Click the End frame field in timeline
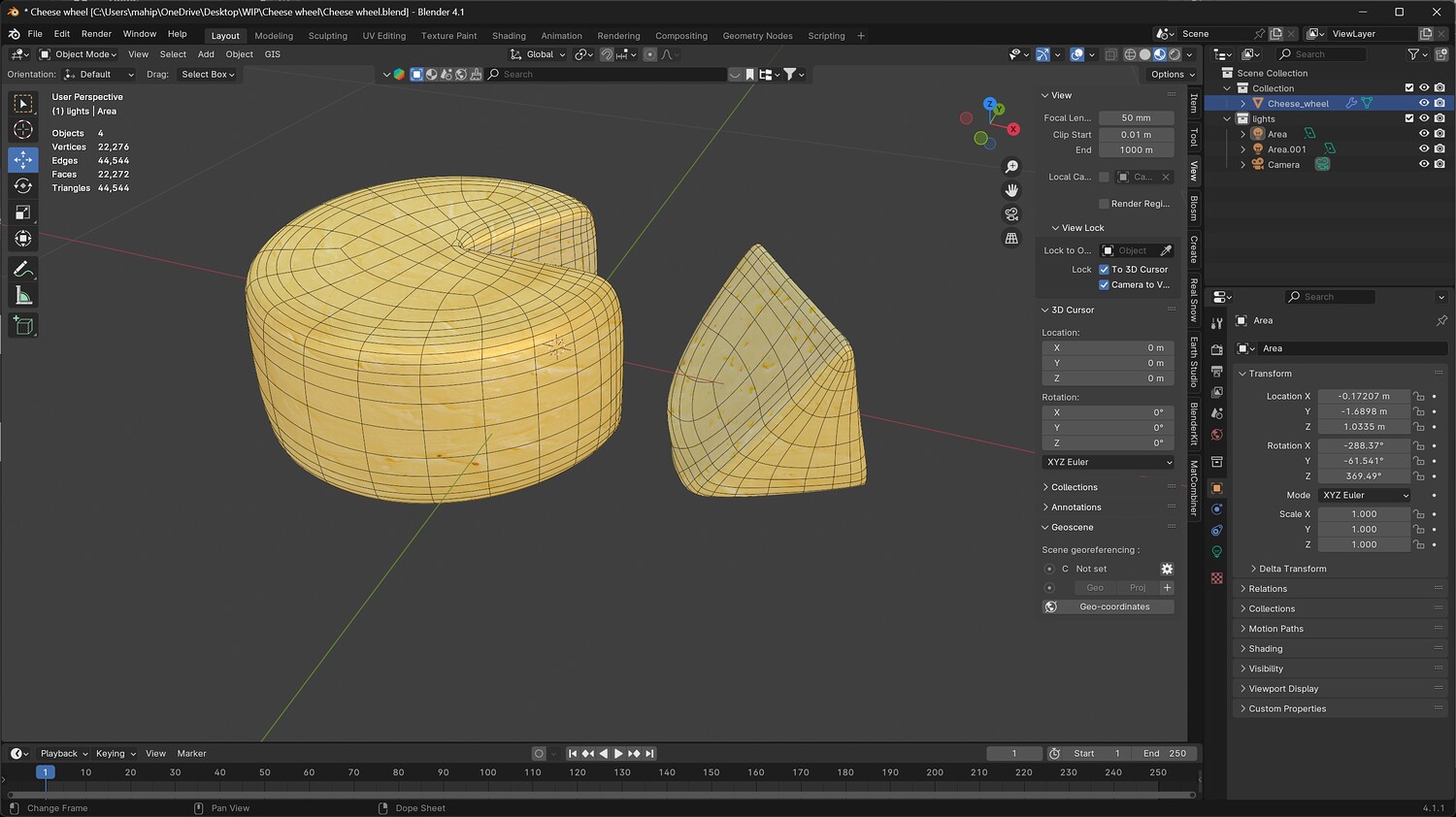The width and height of the screenshot is (1456, 817). pos(1165,754)
